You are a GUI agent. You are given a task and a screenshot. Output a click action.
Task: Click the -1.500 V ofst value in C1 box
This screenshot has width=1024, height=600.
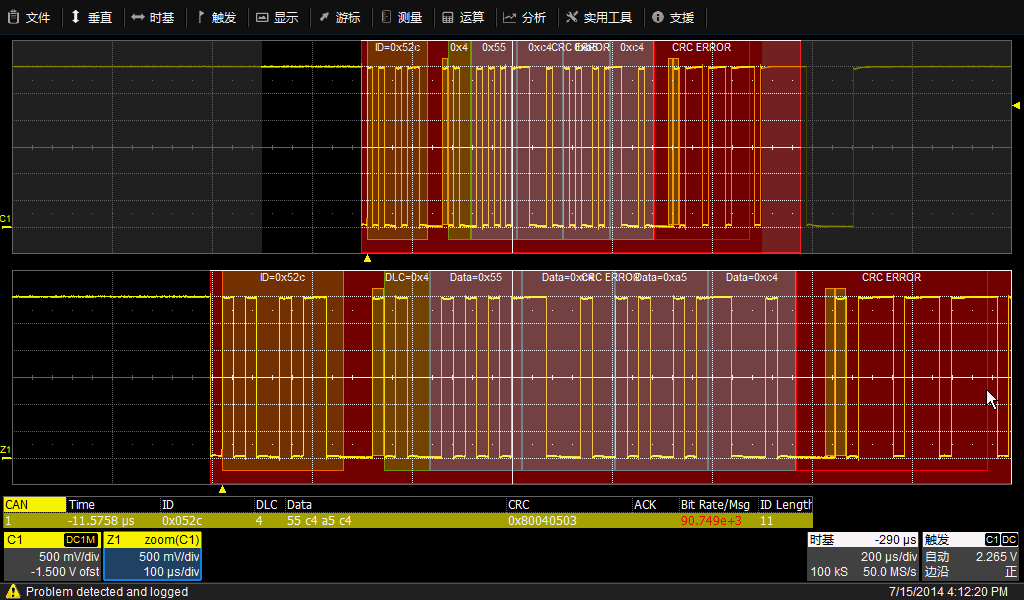(x=65, y=572)
